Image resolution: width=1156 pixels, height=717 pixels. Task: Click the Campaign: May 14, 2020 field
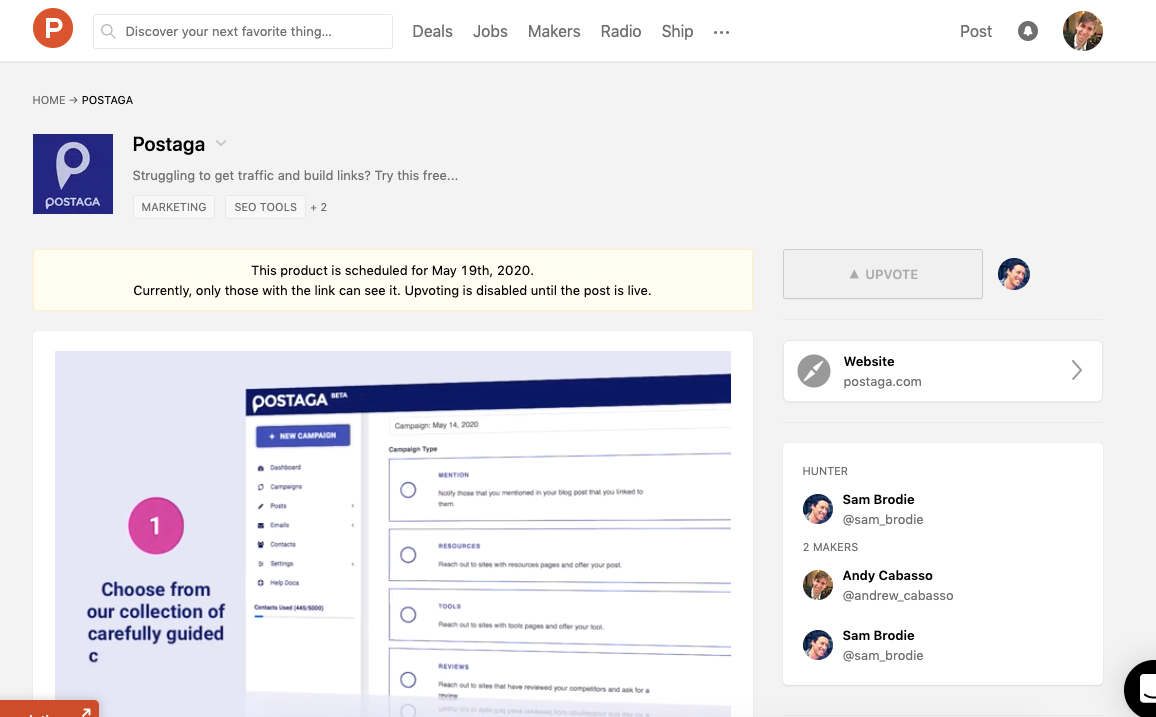click(559, 425)
